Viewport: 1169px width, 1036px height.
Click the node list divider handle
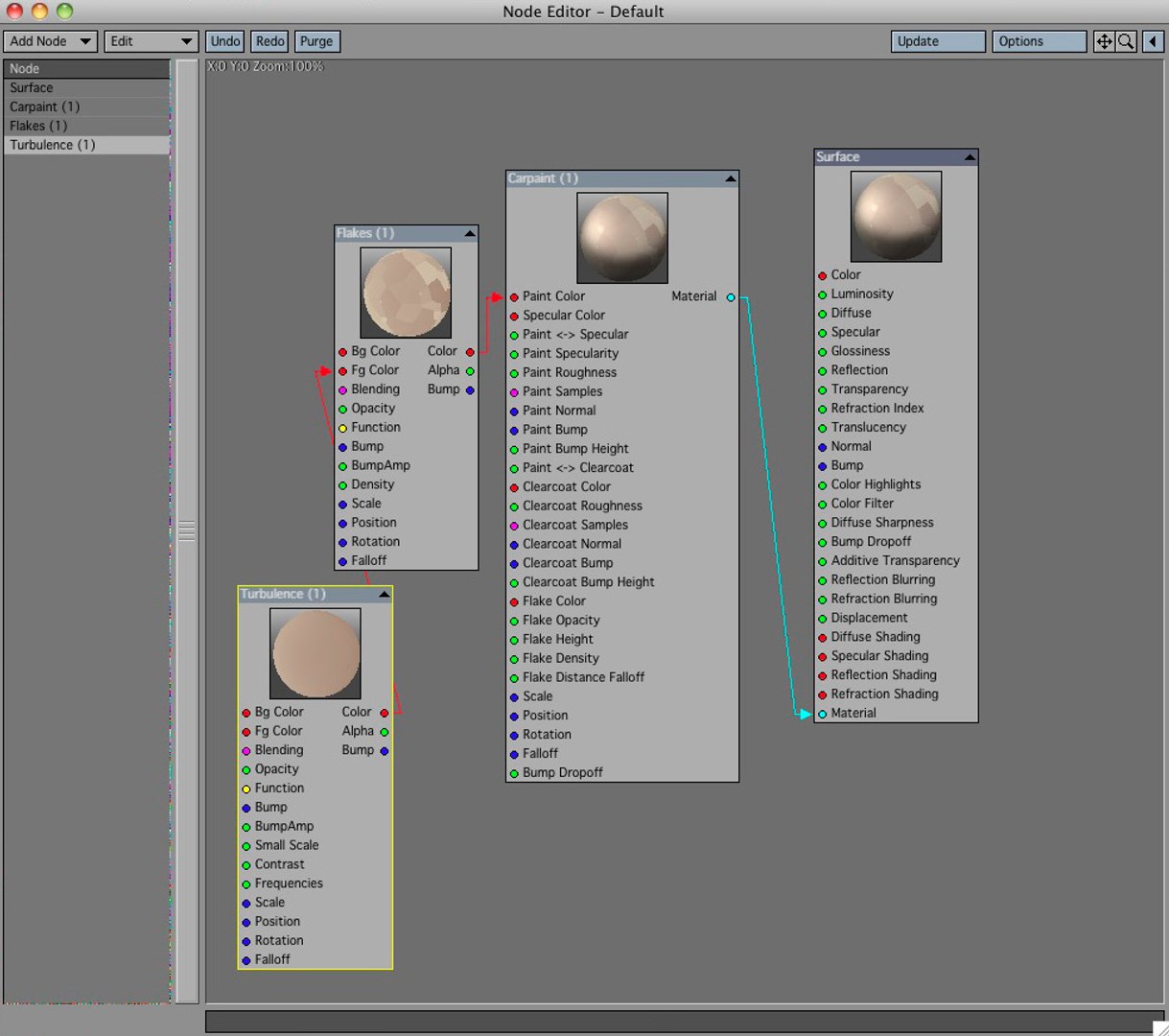coord(187,530)
